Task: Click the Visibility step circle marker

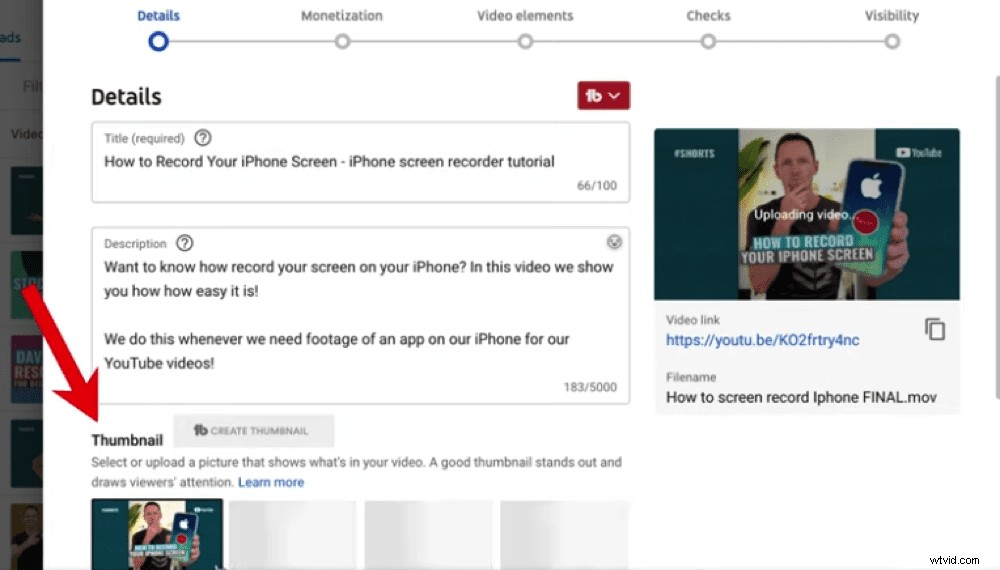Action: pyautogui.click(x=892, y=41)
